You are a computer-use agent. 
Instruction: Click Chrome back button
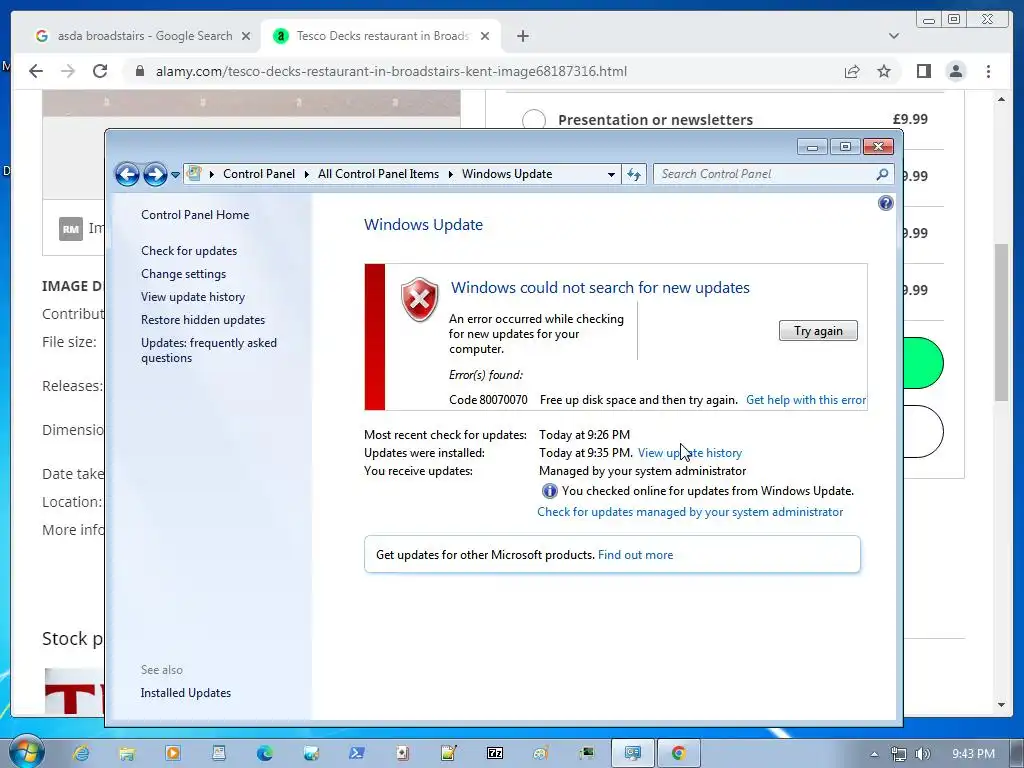[x=36, y=71]
